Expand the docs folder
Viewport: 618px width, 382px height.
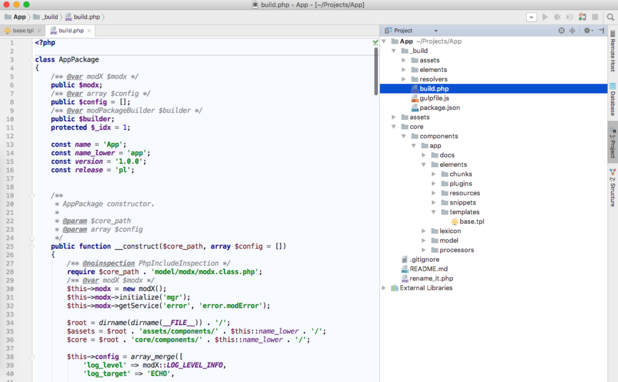[x=424, y=155]
